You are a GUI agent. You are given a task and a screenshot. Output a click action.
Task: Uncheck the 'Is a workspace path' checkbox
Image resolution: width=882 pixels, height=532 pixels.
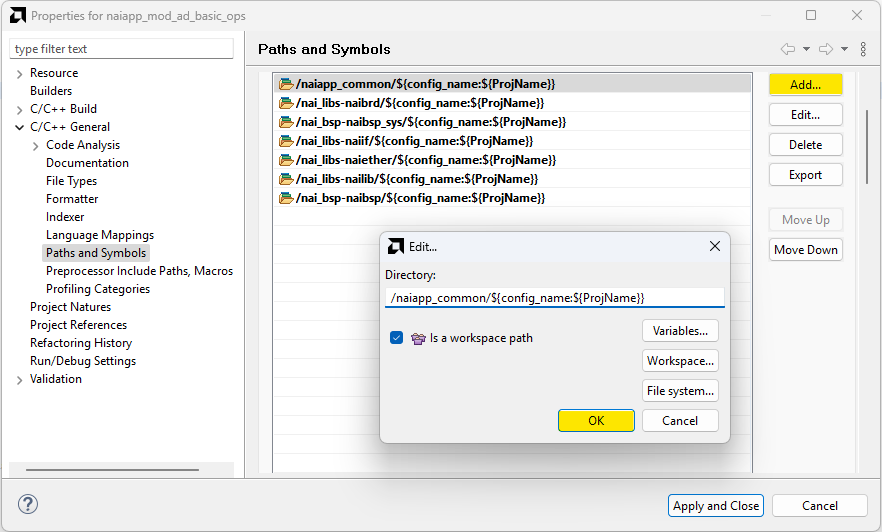pyautogui.click(x=397, y=338)
